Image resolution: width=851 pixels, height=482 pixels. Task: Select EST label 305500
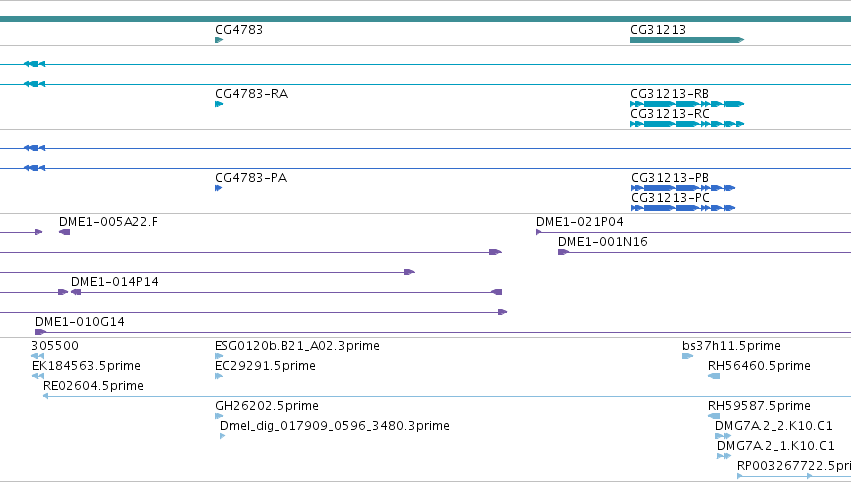tap(55, 346)
